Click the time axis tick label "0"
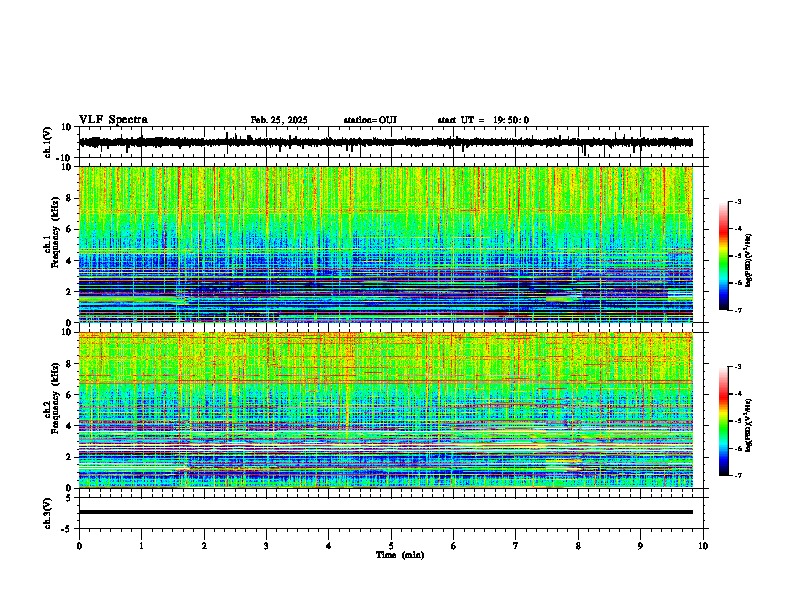 (x=79, y=546)
